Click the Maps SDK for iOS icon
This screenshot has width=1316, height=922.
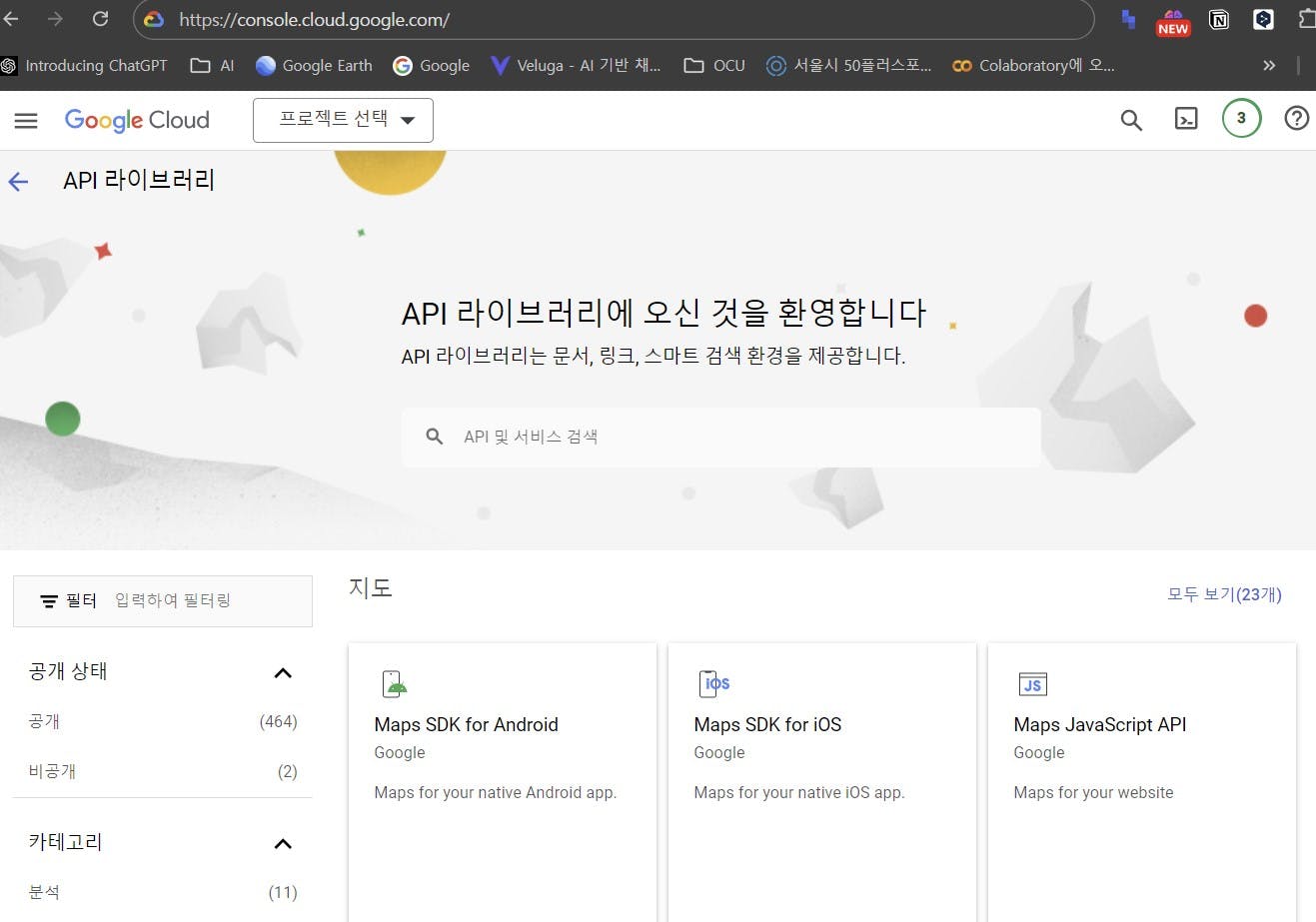click(714, 684)
